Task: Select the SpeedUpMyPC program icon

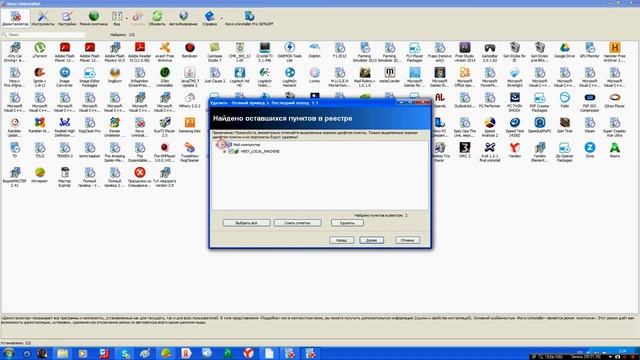Action: click(540, 126)
